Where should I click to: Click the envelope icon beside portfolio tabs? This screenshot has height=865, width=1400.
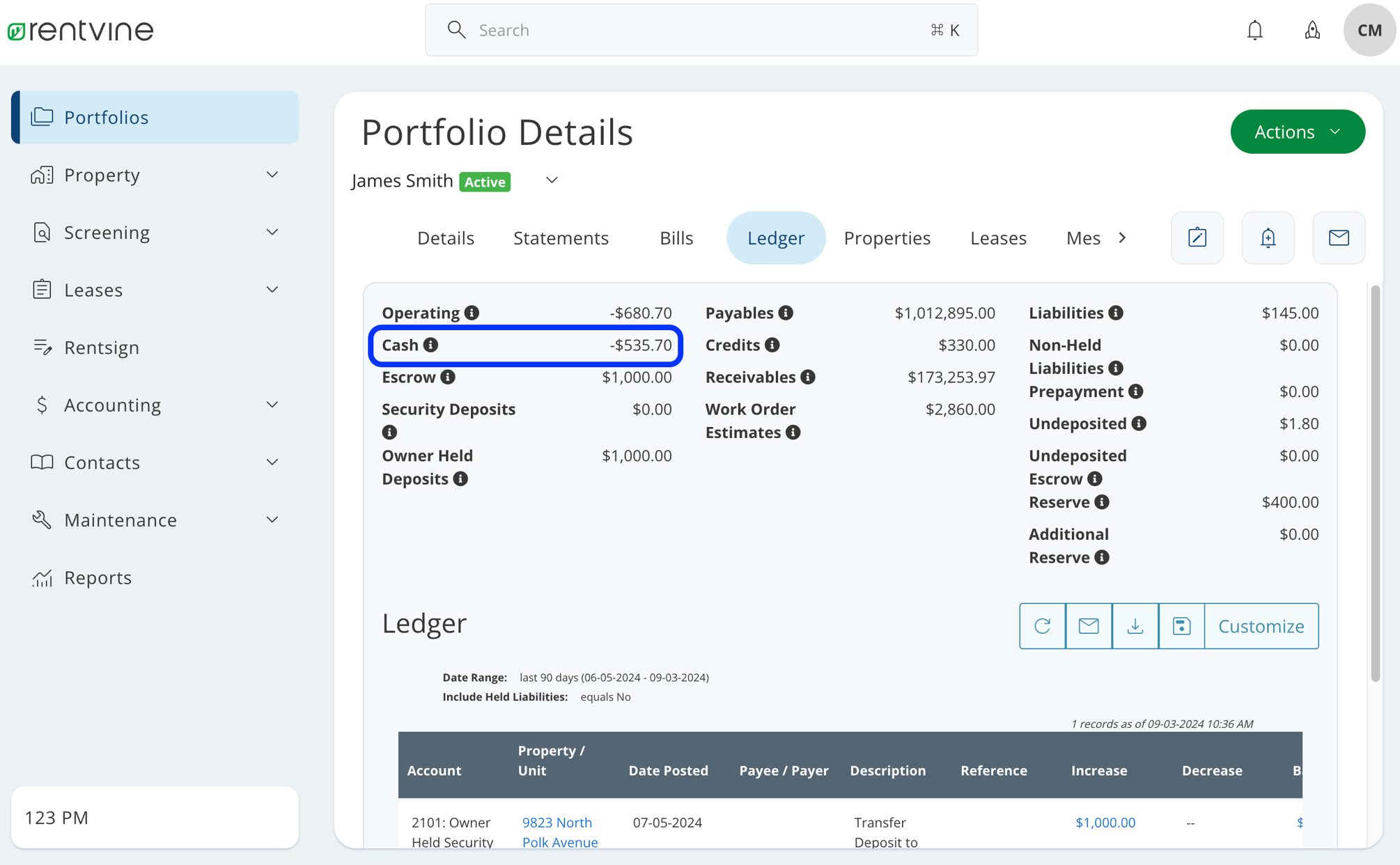1338,237
